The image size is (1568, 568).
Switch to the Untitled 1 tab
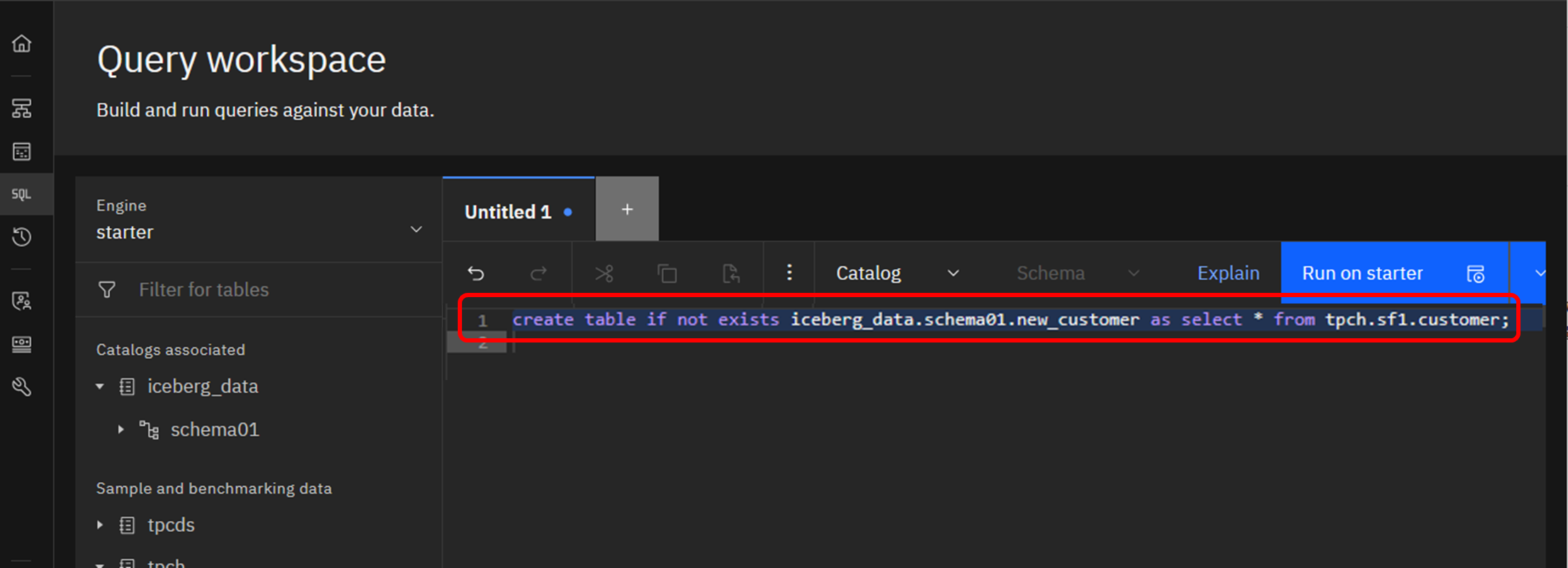click(508, 212)
